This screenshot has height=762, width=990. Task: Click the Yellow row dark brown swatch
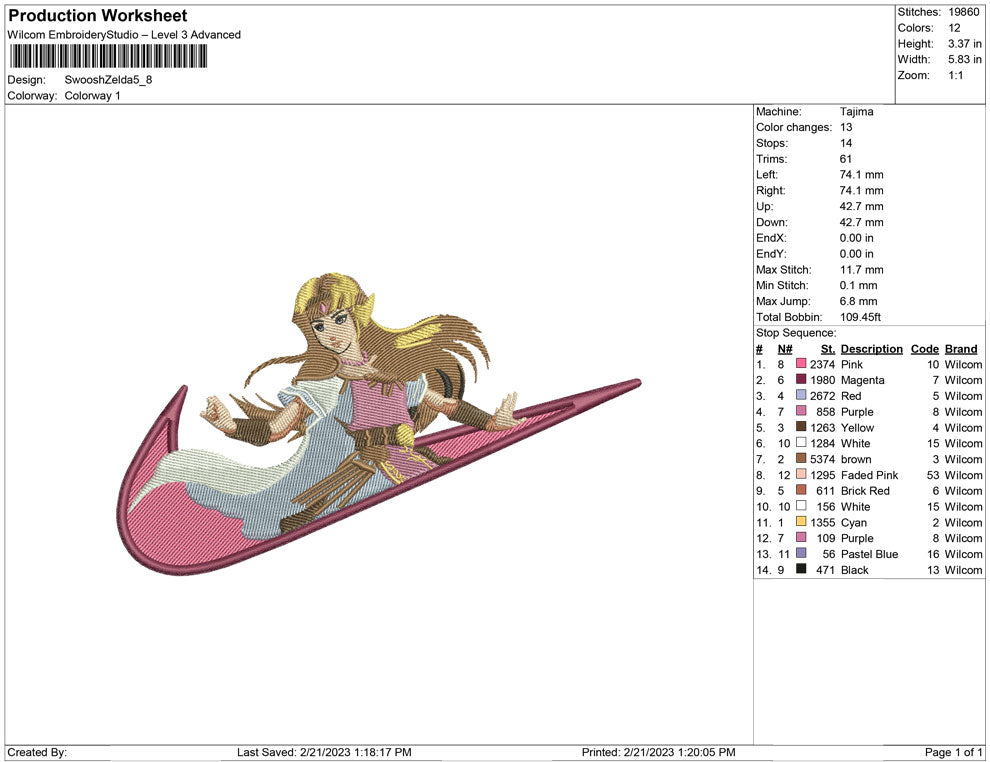click(x=801, y=427)
